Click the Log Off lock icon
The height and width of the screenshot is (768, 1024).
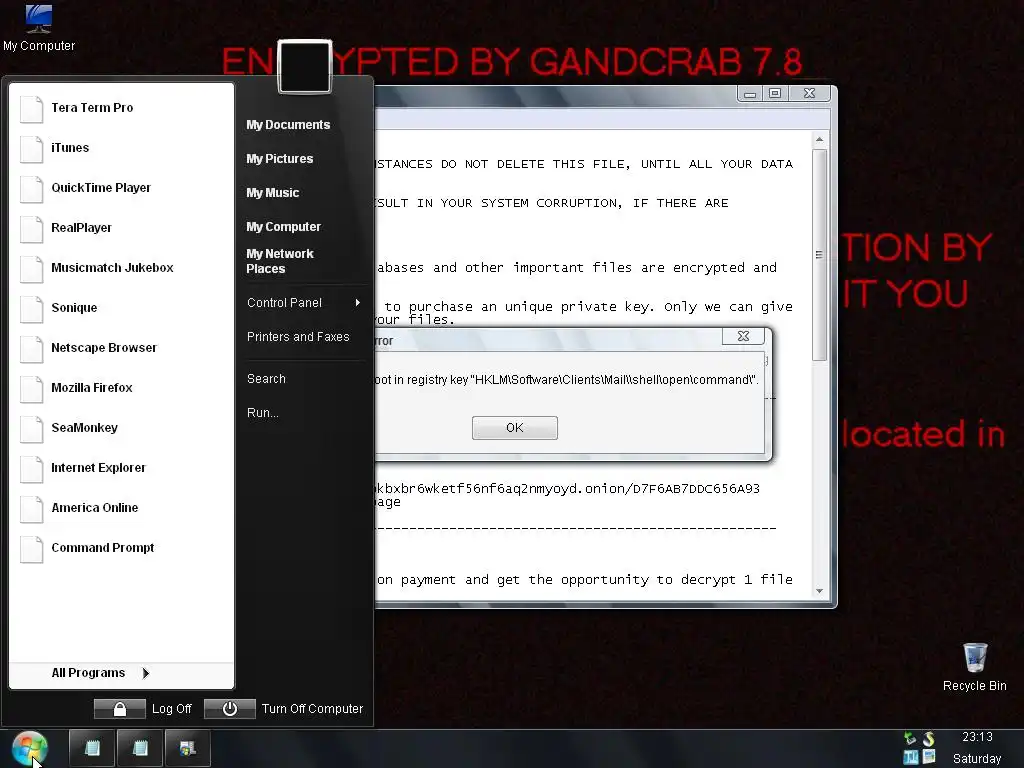pos(120,709)
